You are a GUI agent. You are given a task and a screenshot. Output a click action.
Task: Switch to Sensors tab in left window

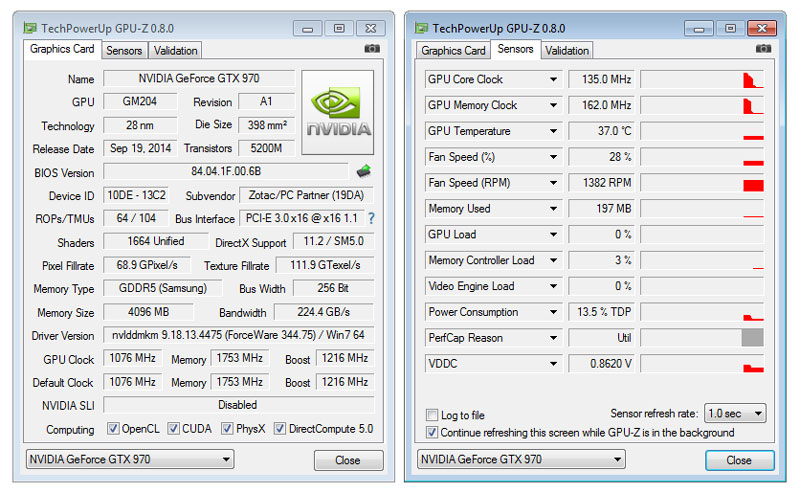pyautogui.click(x=124, y=51)
